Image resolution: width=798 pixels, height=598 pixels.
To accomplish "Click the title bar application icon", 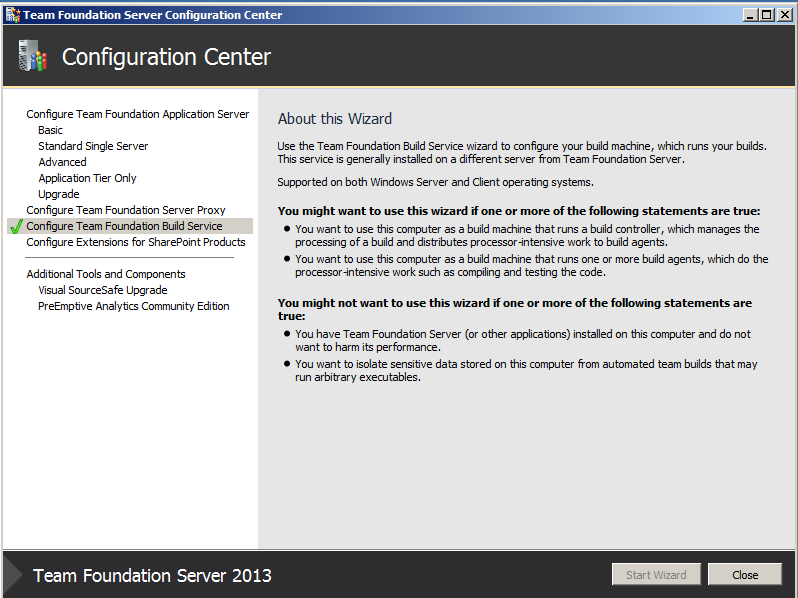I will pyautogui.click(x=13, y=15).
